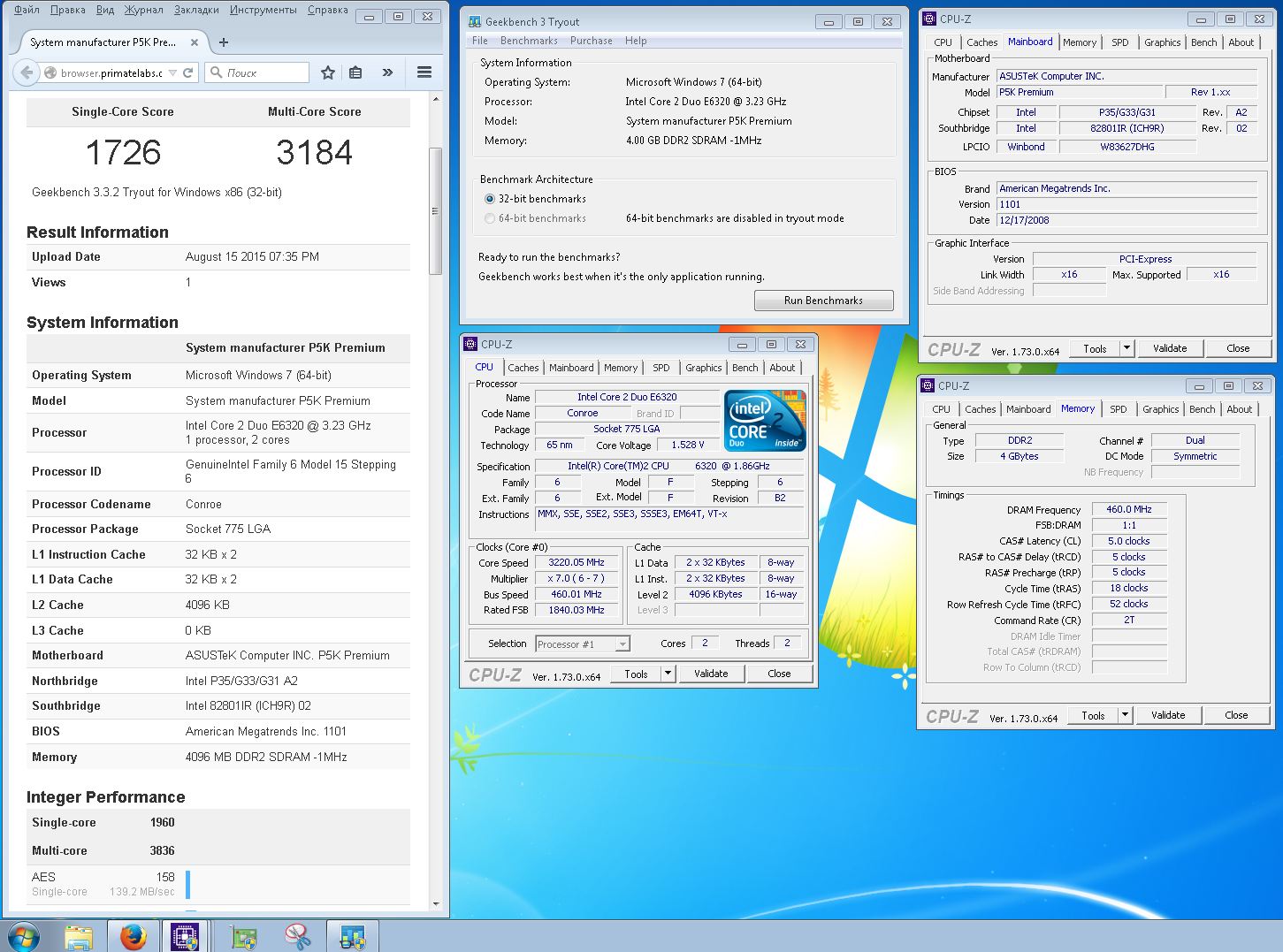
Task: Click Tools button in CPU-Z Mainboard window
Action: pos(1095,348)
